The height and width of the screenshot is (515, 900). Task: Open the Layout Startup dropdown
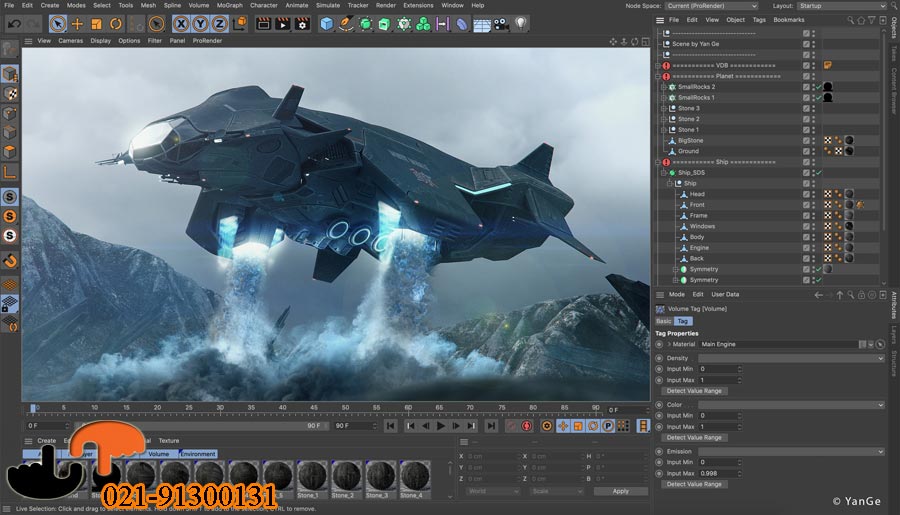coord(841,6)
